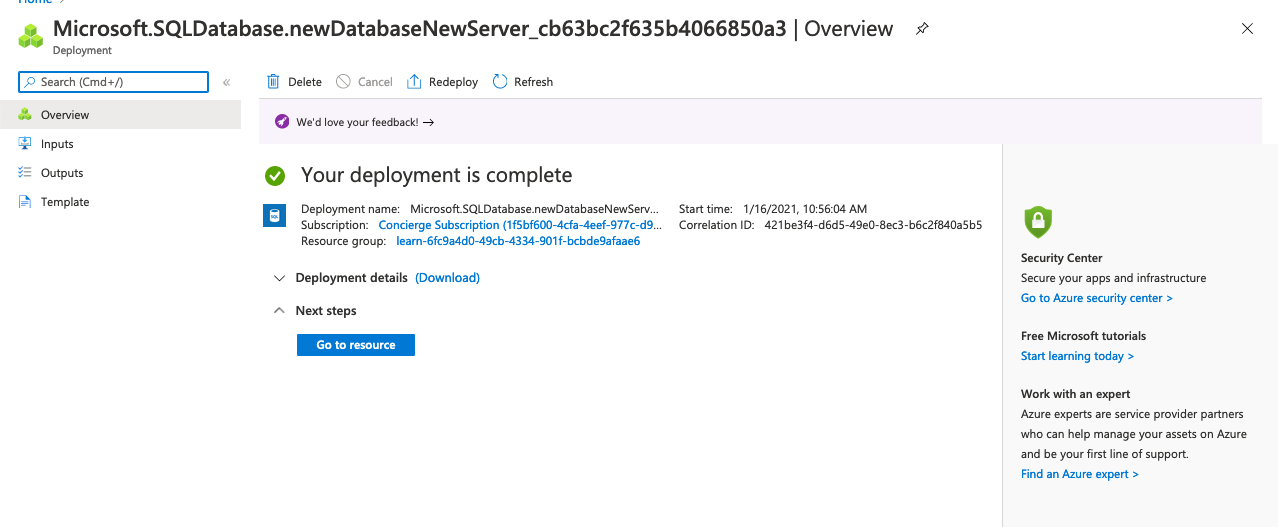Expand Deployment details section
This screenshot has width=1278, height=527.
[x=280, y=278]
